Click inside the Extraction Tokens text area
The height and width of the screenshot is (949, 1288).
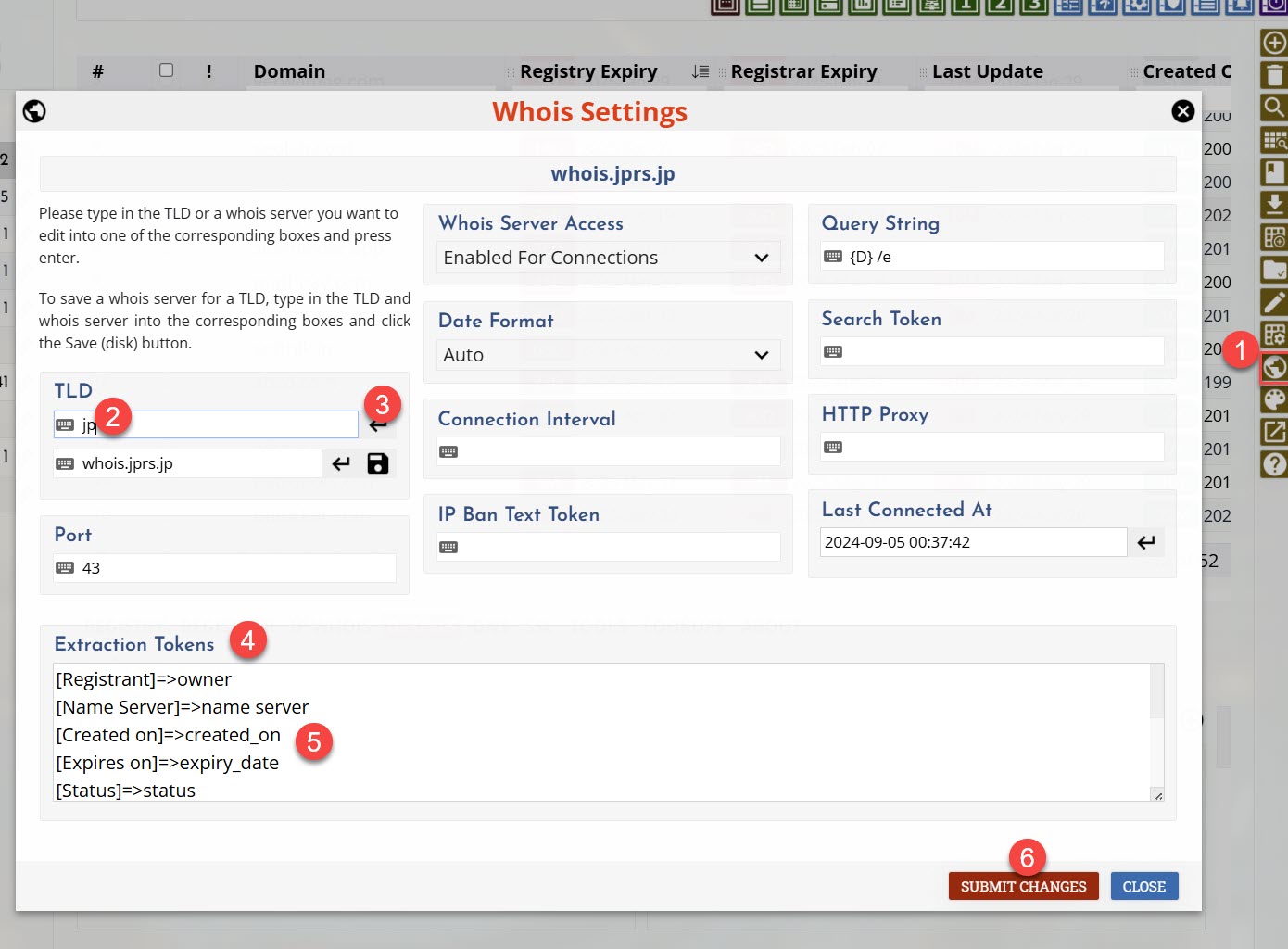(602, 732)
